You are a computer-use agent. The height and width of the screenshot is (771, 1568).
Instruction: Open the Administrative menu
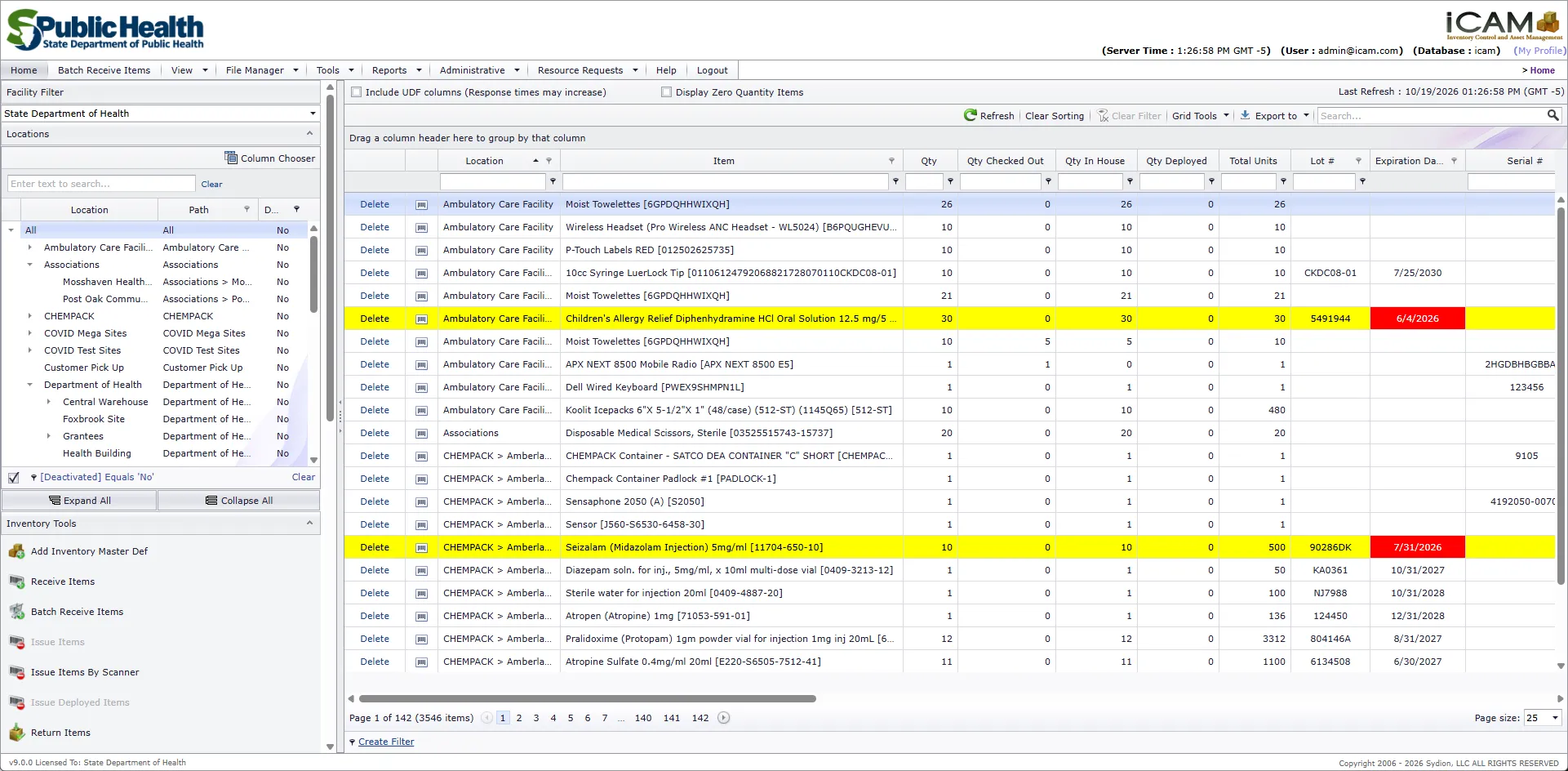[479, 70]
